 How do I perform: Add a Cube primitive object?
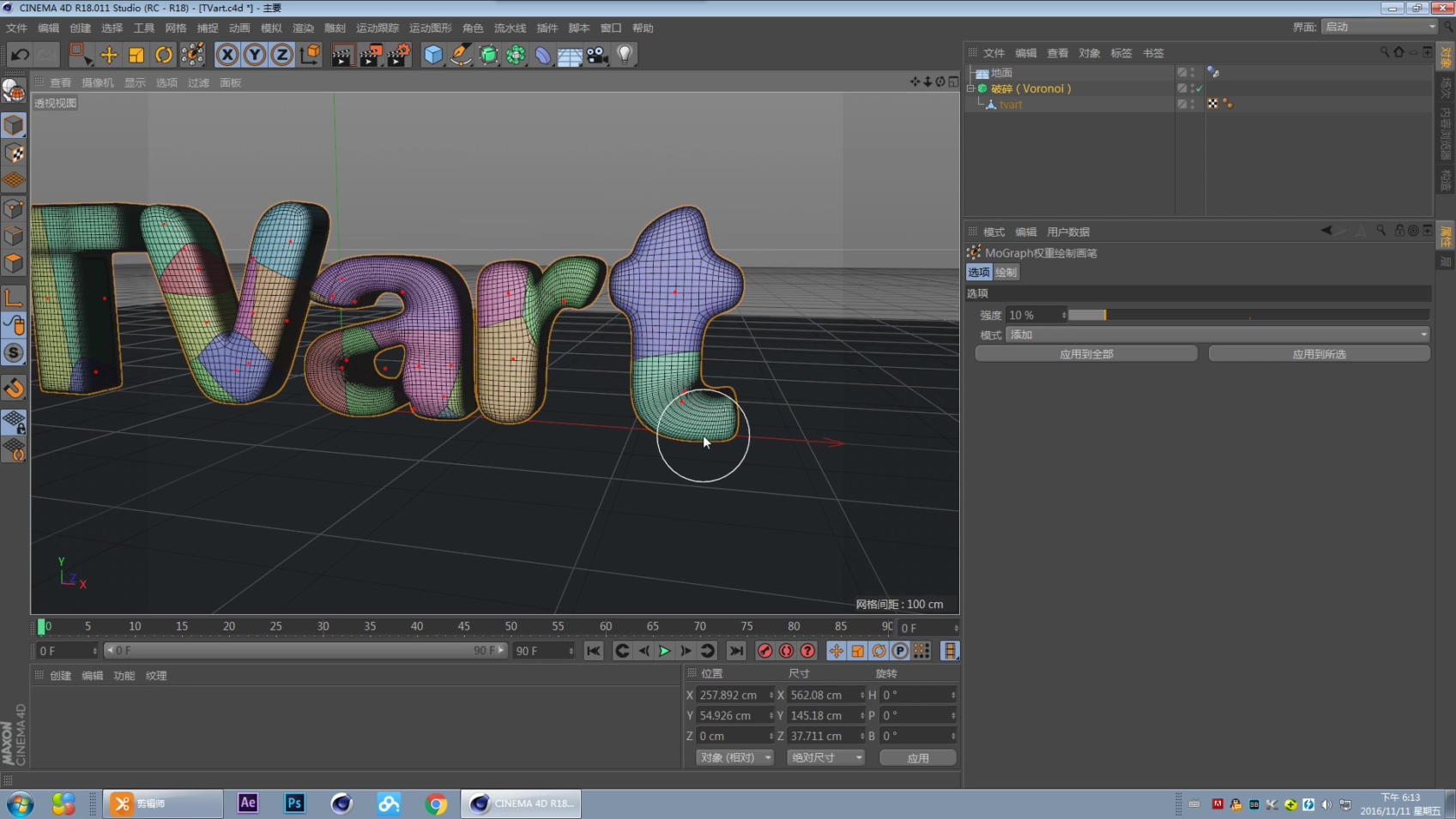pyautogui.click(x=433, y=55)
